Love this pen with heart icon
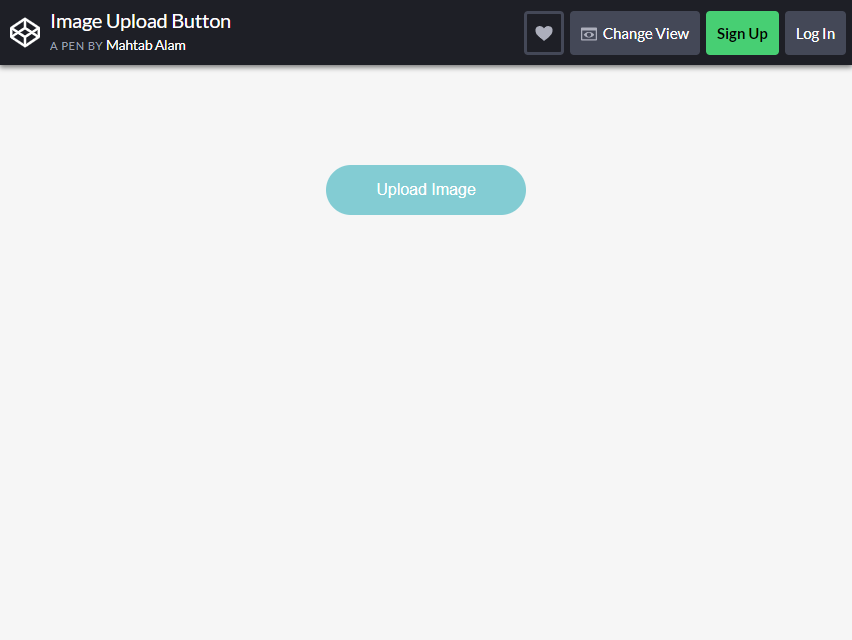Screen dimensions: 852x640 point(544,33)
